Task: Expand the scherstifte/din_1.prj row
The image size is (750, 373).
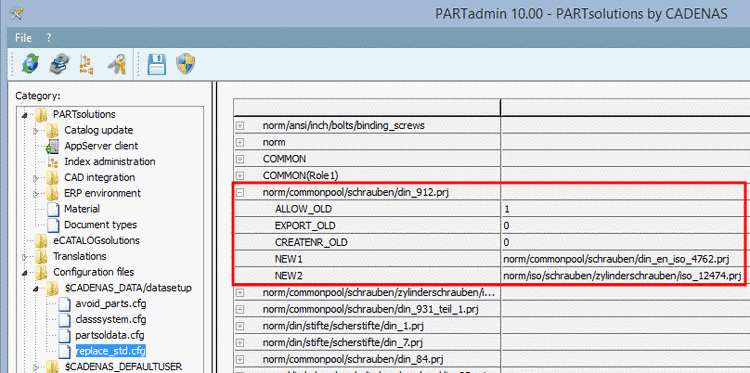Action: [x=241, y=326]
